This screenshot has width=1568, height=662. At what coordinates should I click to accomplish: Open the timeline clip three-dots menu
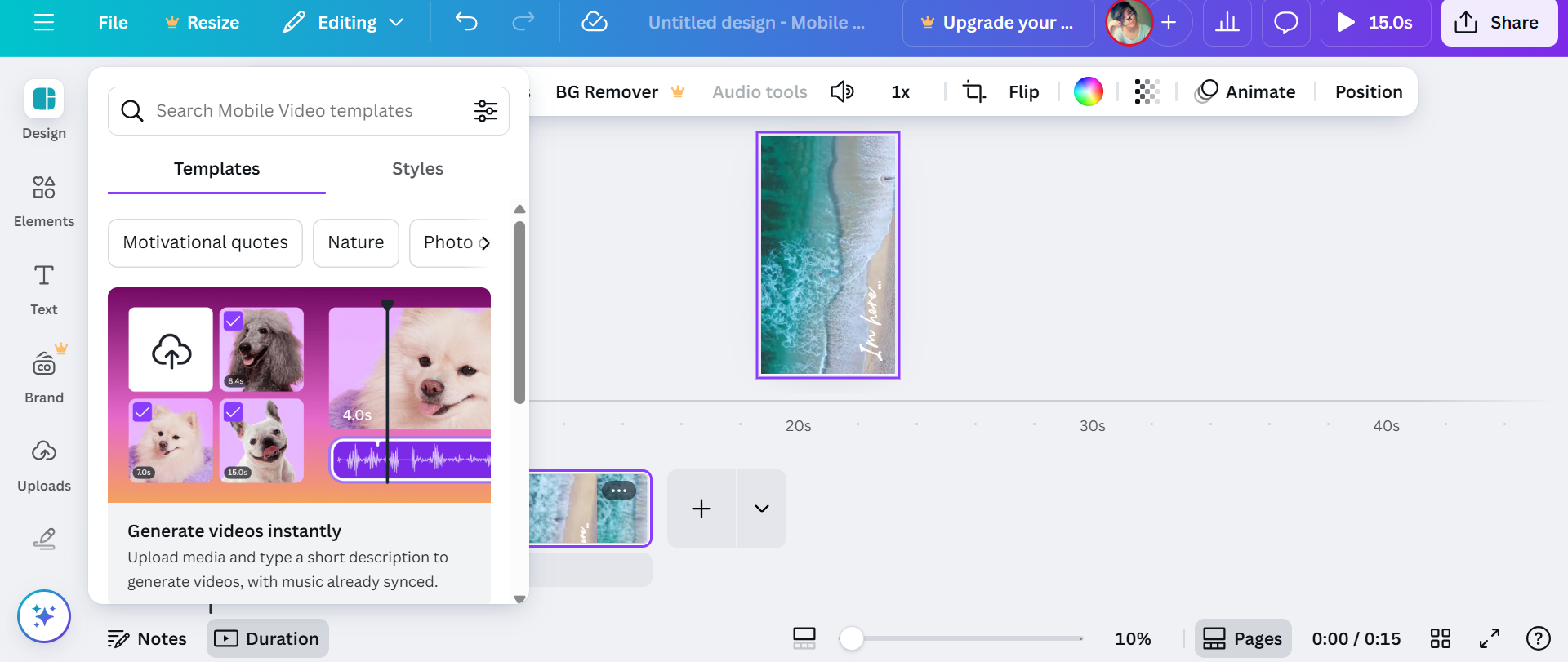618,491
